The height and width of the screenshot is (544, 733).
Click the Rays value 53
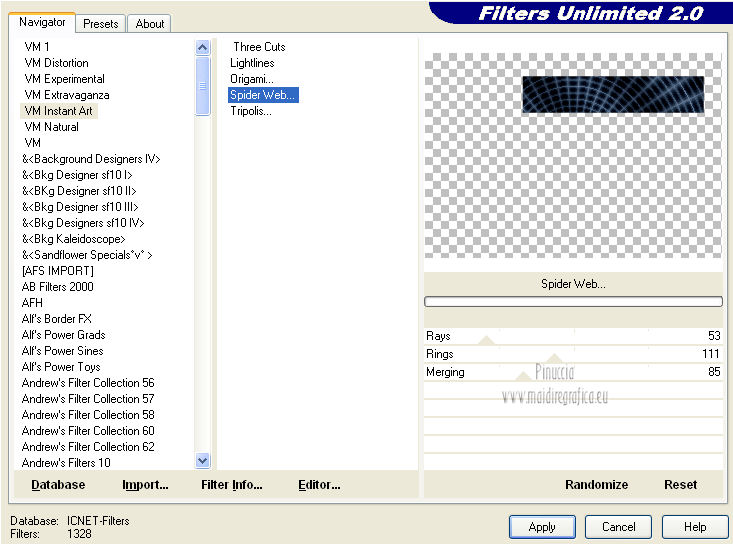pyautogui.click(x=714, y=336)
